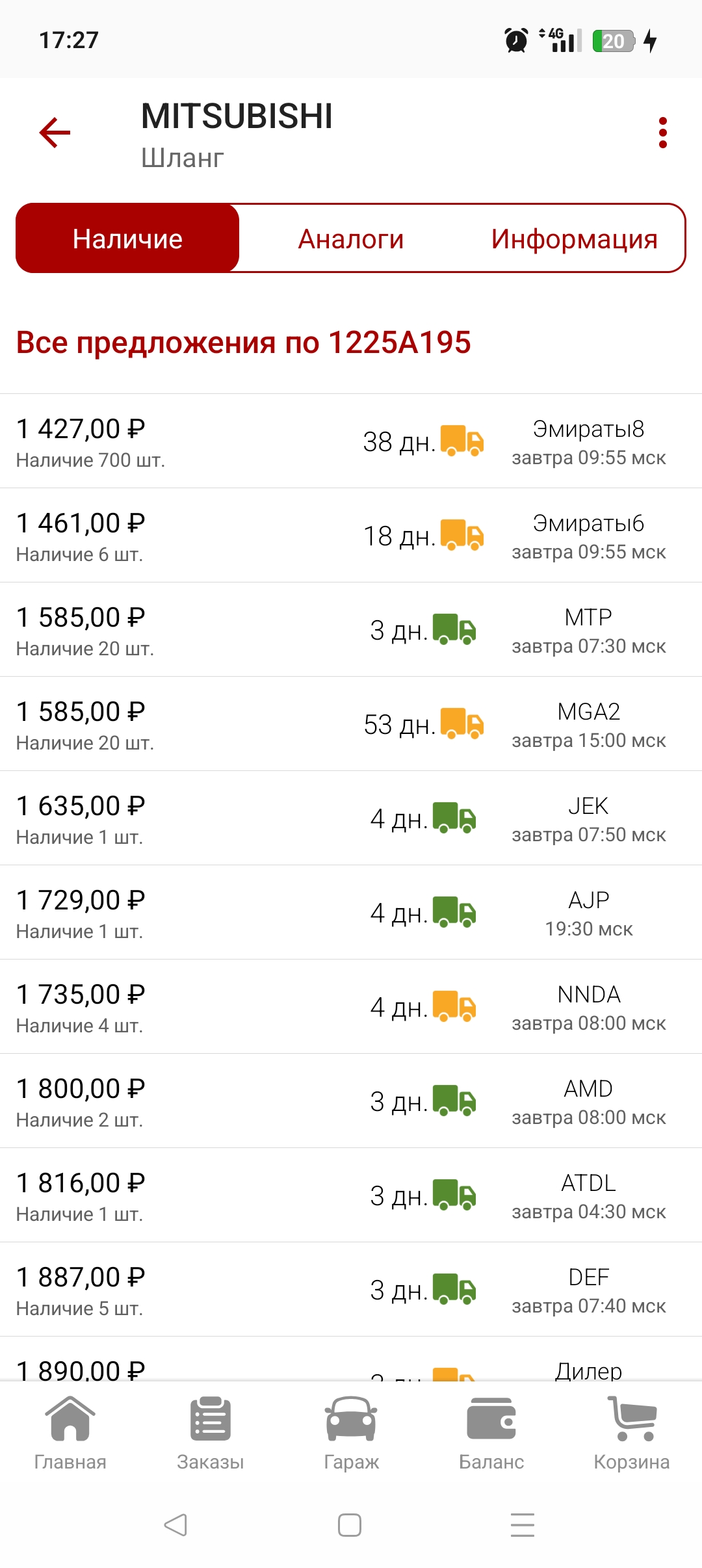The image size is (702, 1568).
Task: Tap the orange truck icon for Эмираты8
Action: pos(462,441)
